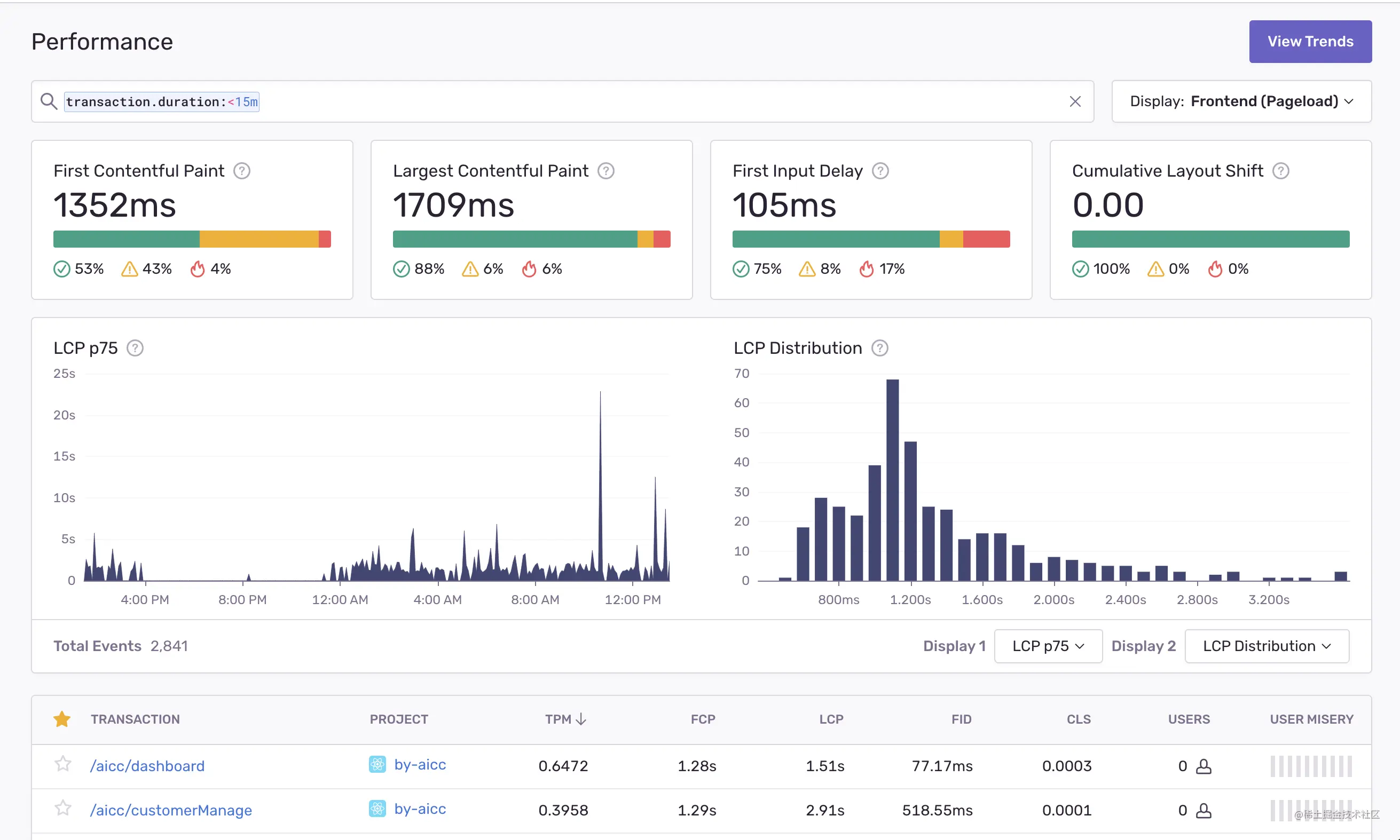This screenshot has height=840, width=1400.
Task: Click the Cumulative Layout Shift green bar
Action: click(1210, 239)
